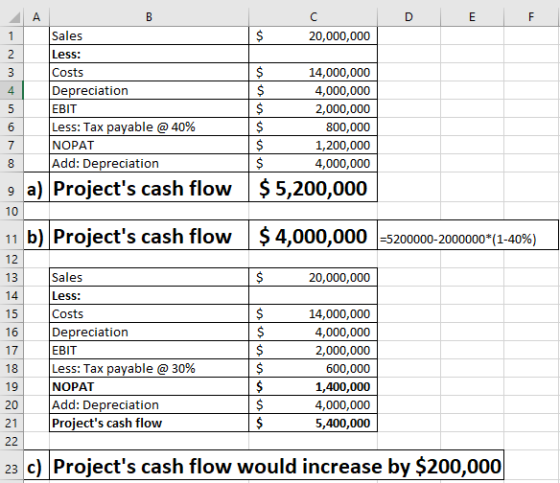Screen dimensions: 560x483
Task: Click EBIT value 2,000,000 in row 5
Action: (313, 109)
